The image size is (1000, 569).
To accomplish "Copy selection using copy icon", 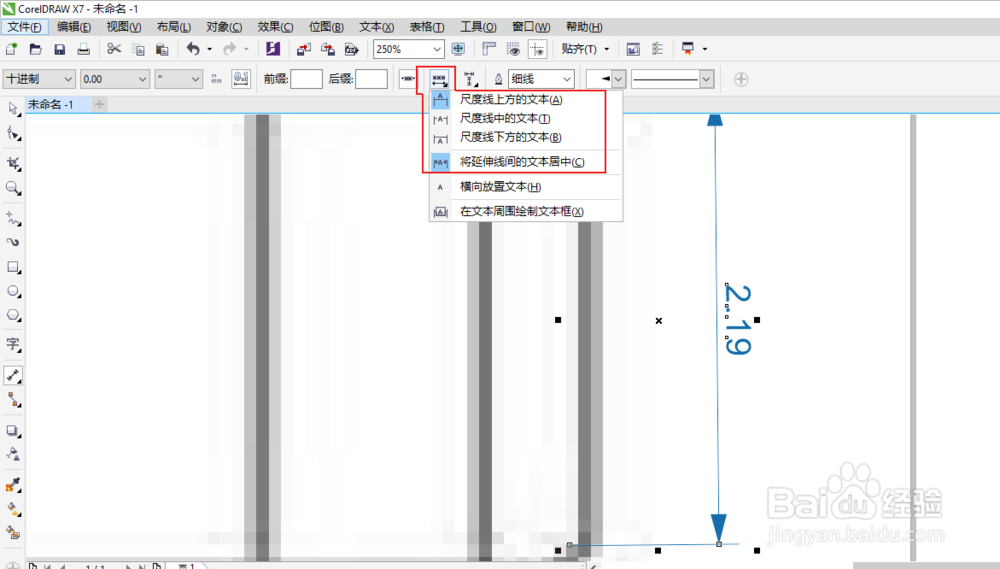I will 138,49.
